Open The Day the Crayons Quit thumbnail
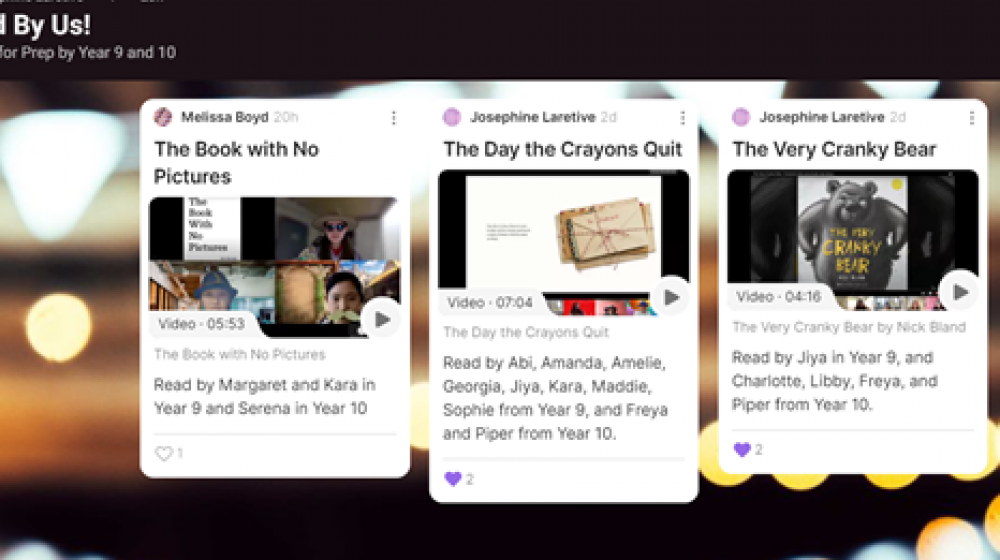 [x=564, y=242]
